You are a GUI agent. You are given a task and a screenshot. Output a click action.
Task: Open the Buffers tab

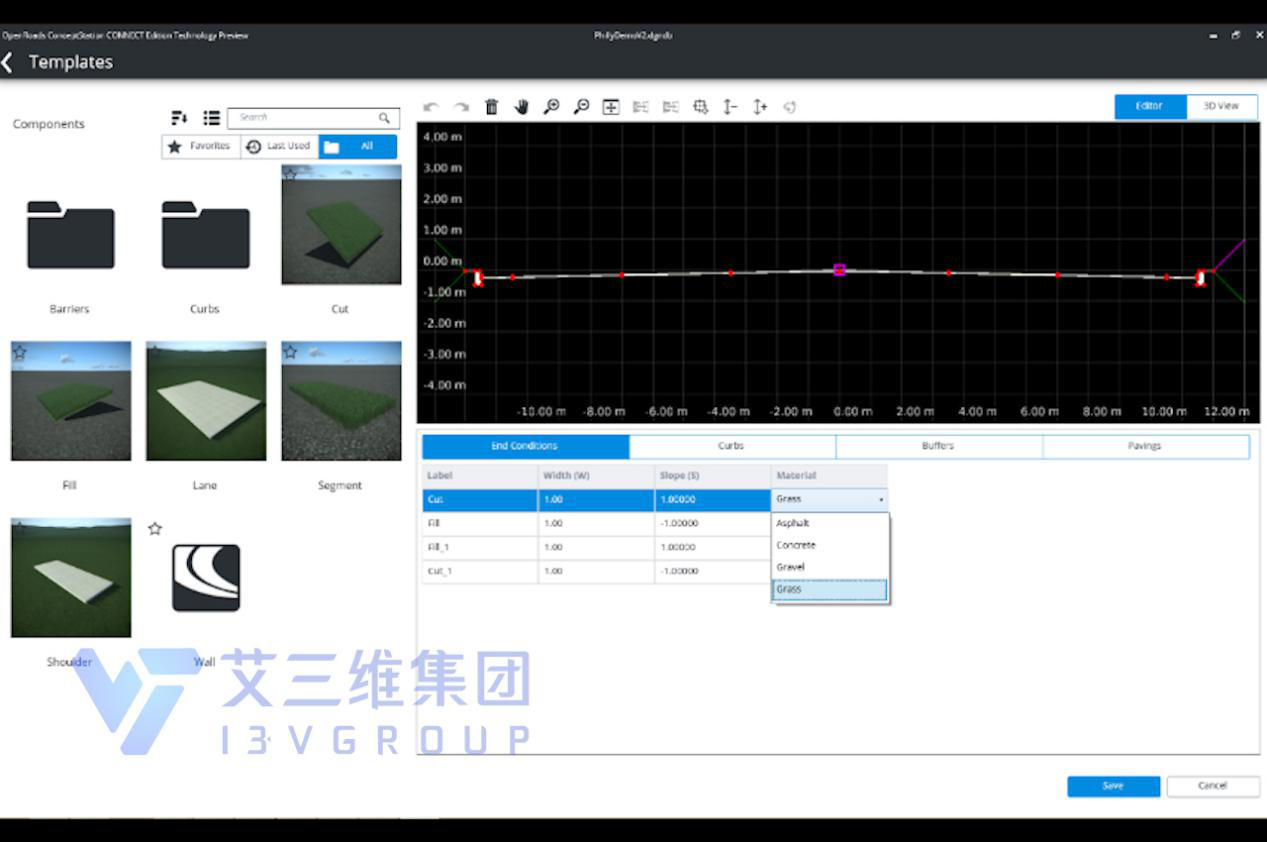(939, 446)
